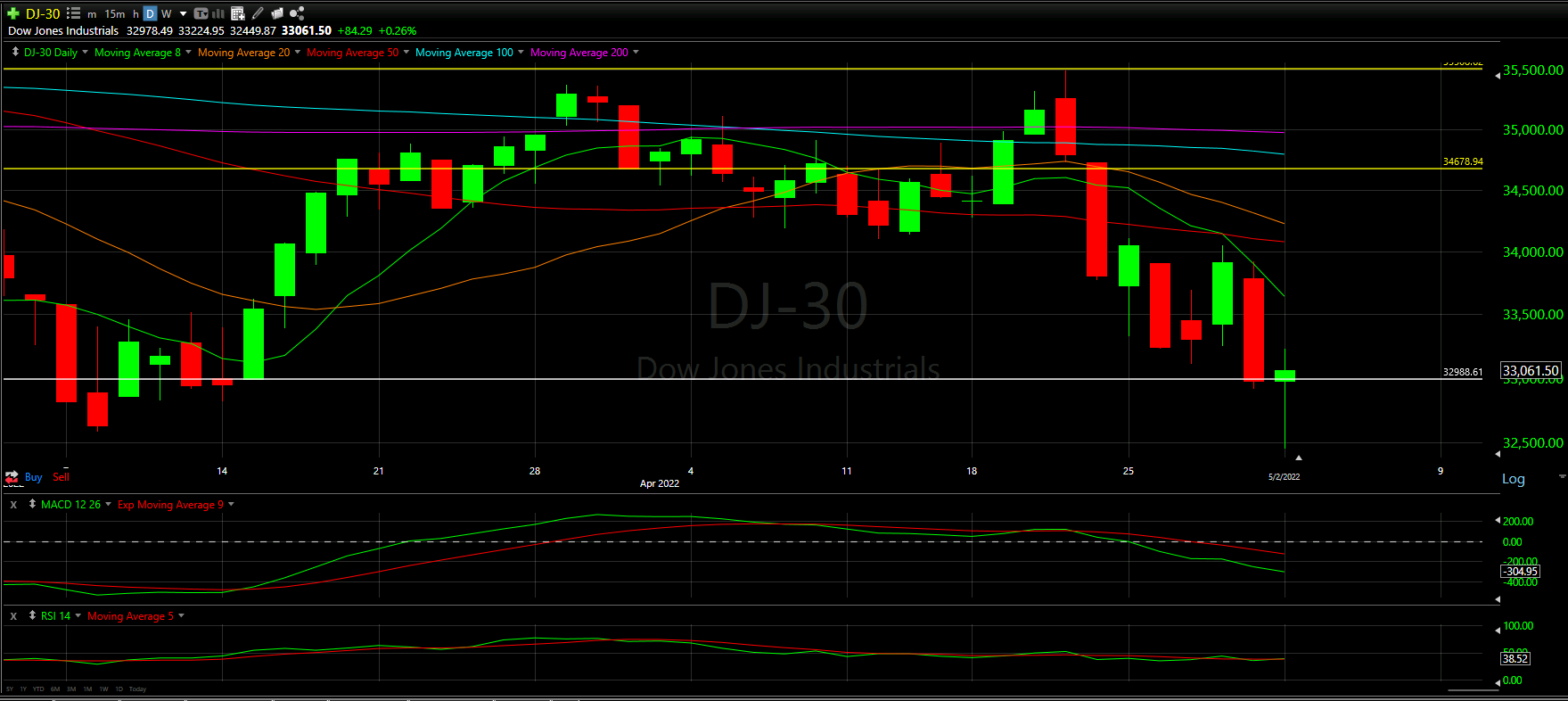
Task: Click the 32988.61 white line label
Action: [1463, 372]
